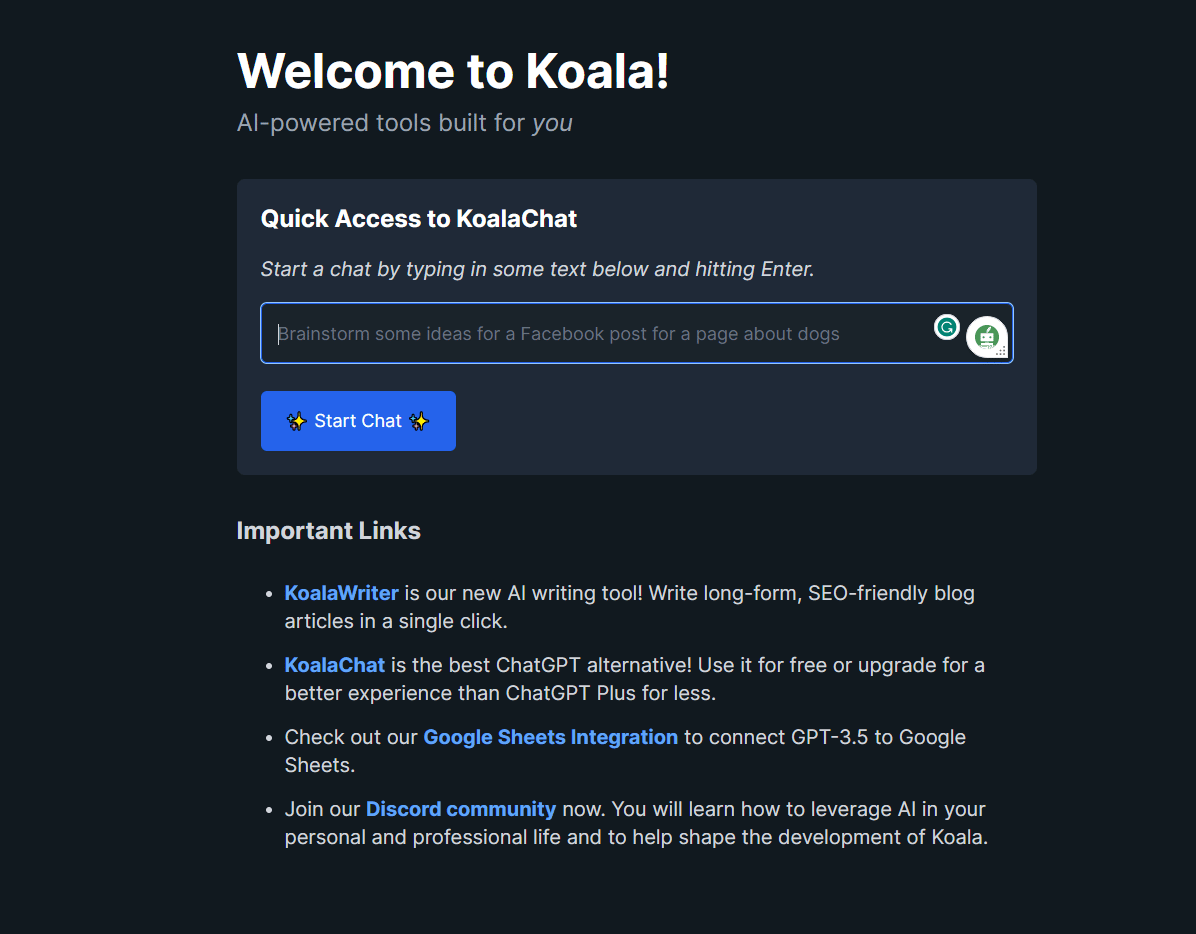Click the bullet point beside KoalaWriter

pos(268,594)
